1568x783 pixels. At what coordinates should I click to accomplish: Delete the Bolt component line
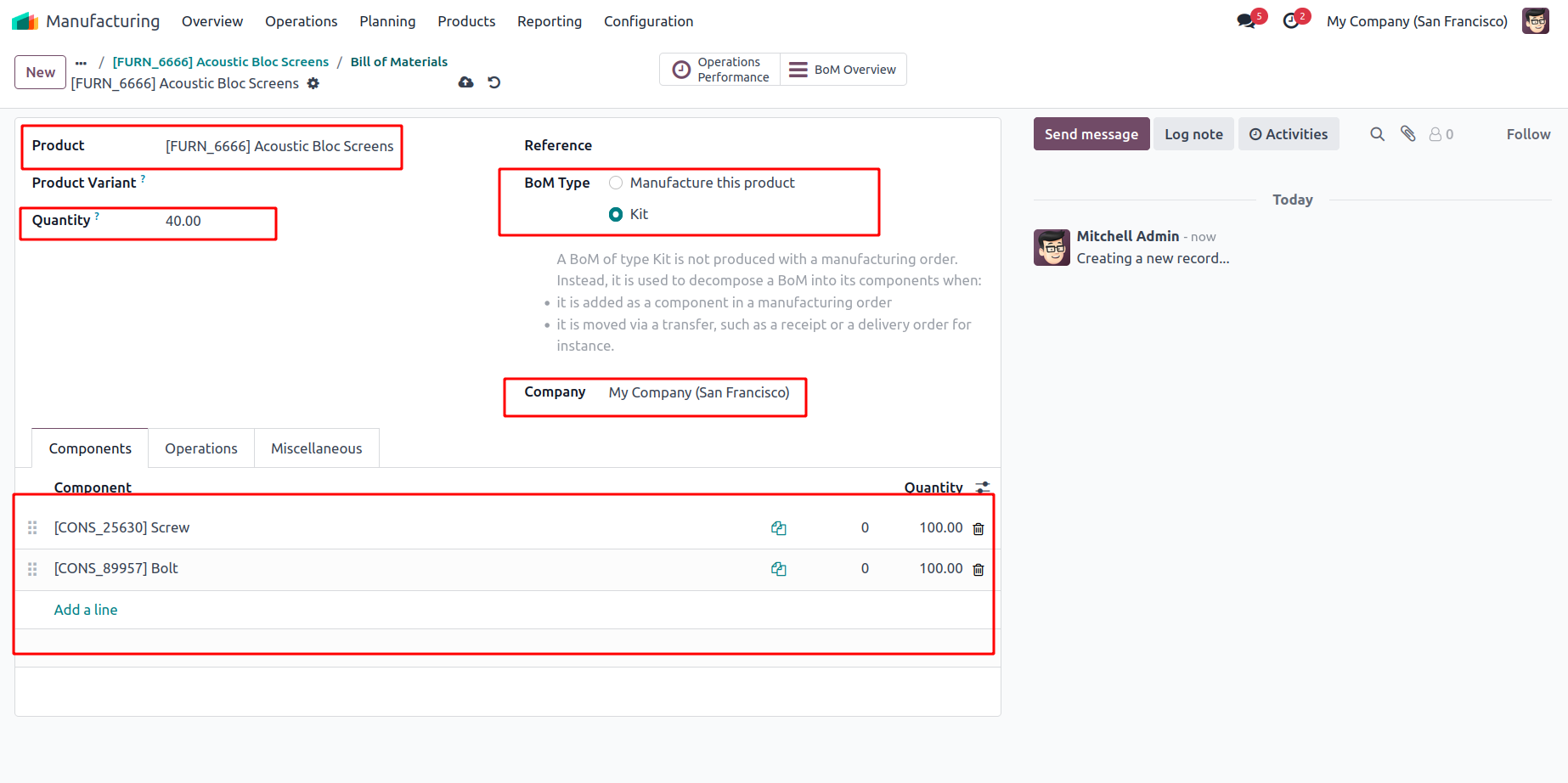(x=979, y=569)
